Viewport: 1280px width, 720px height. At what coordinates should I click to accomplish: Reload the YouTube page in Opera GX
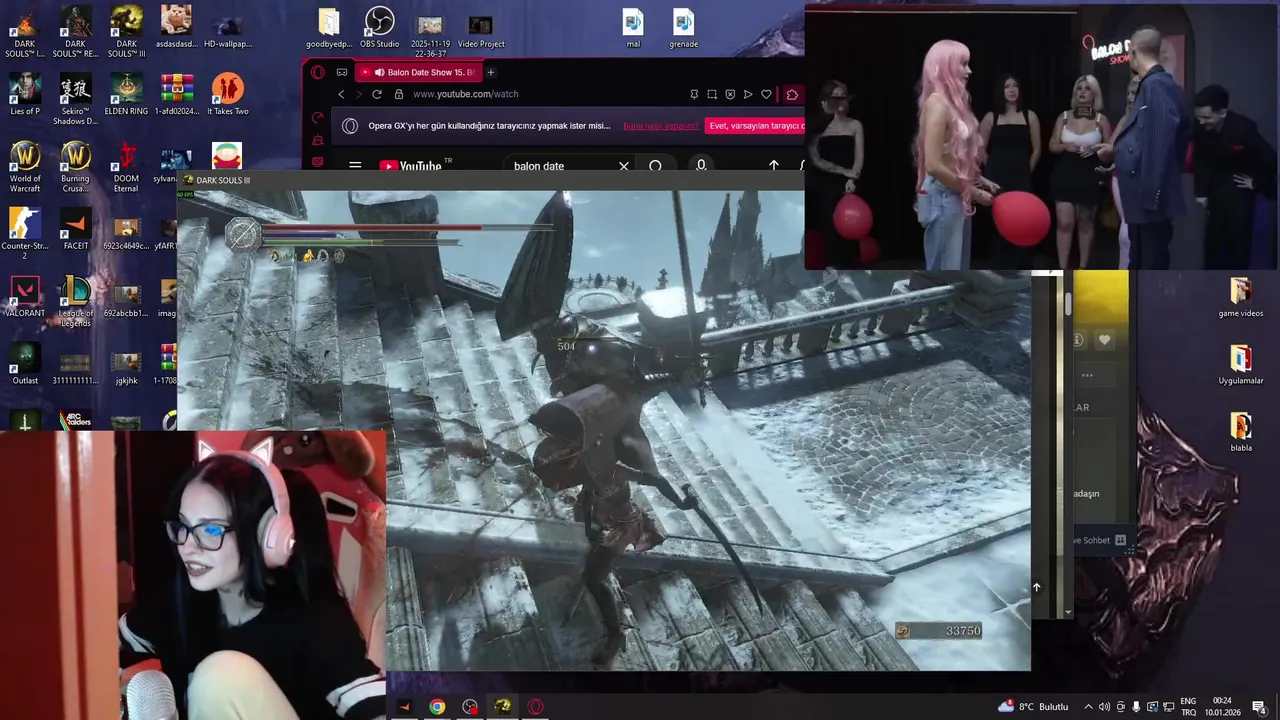[377, 94]
